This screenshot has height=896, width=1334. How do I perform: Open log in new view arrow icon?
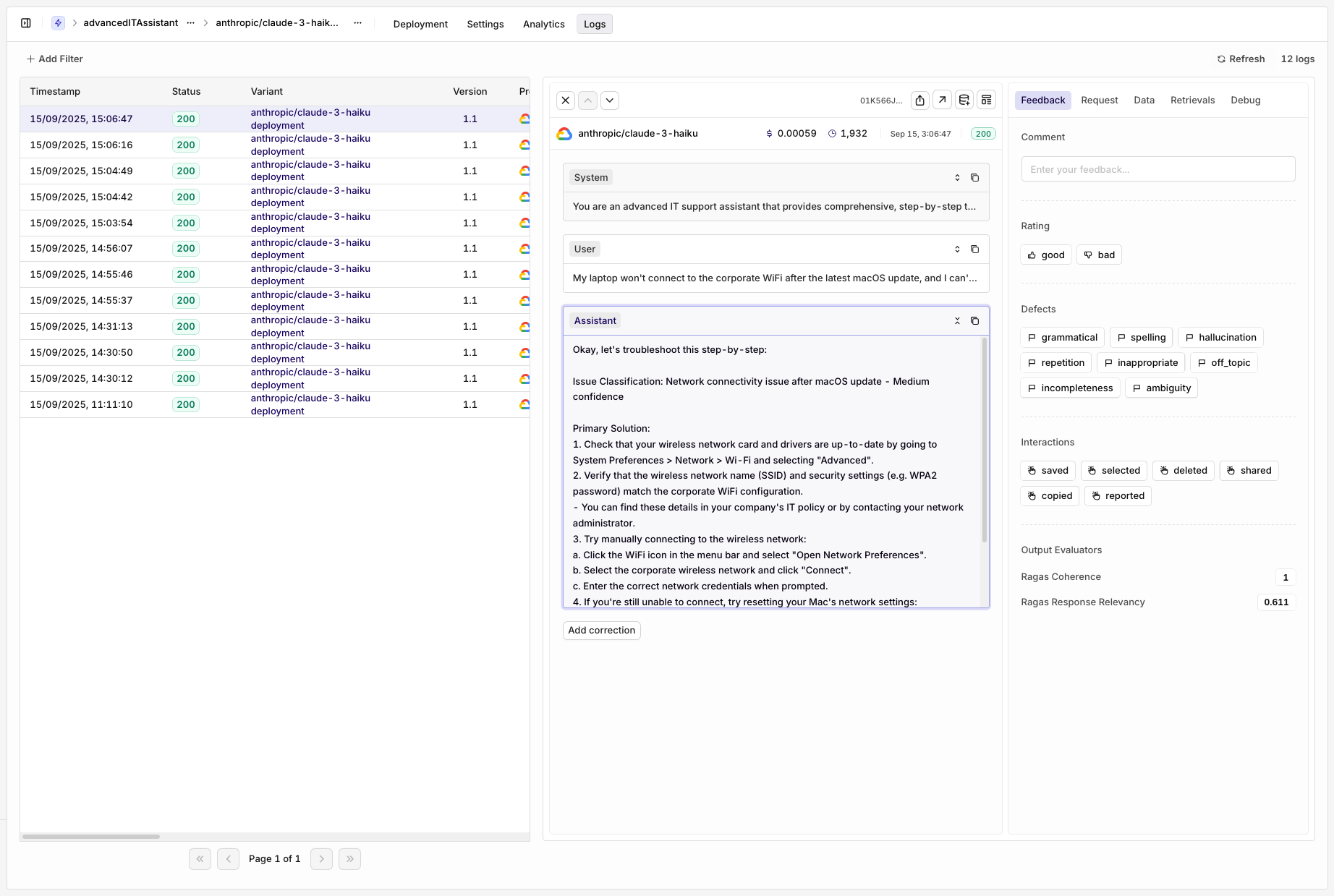(942, 101)
